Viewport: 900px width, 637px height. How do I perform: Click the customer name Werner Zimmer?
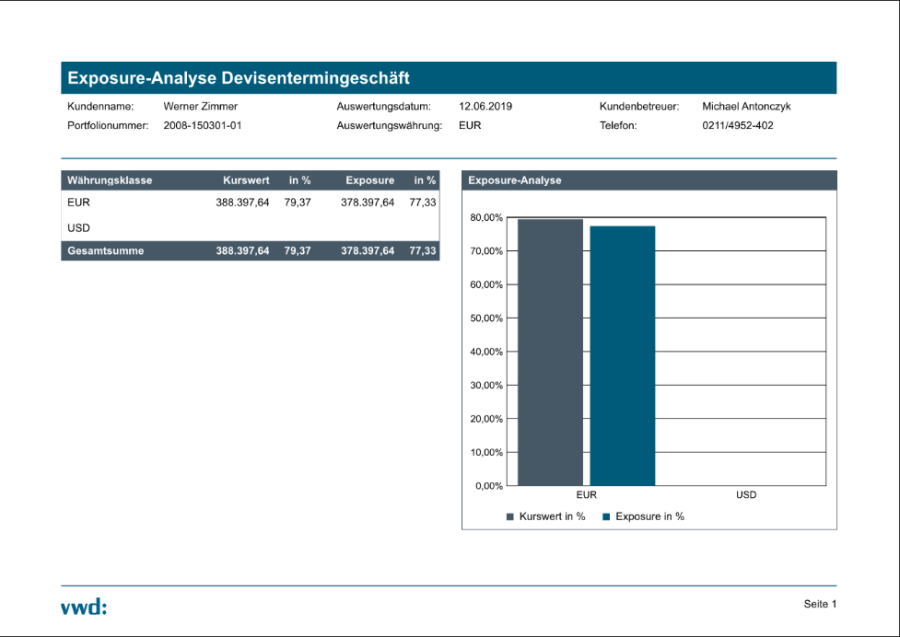[200, 106]
